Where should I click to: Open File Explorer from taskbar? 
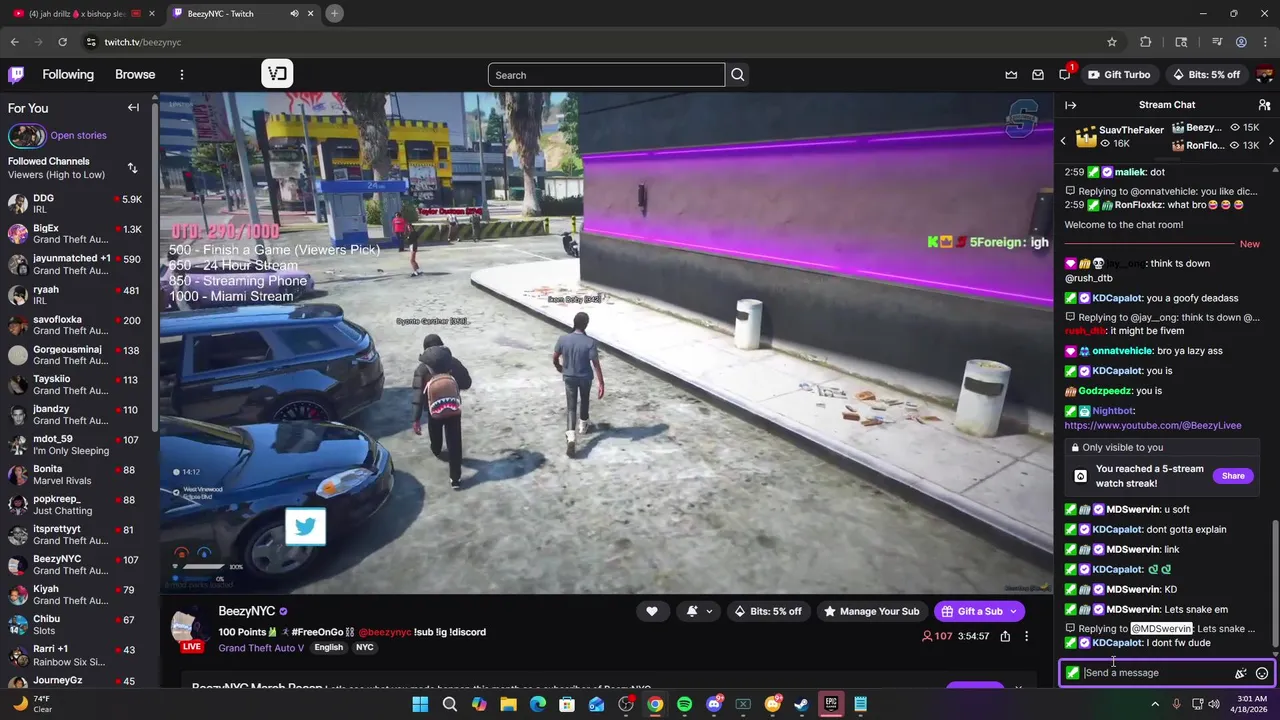point(508,704)
